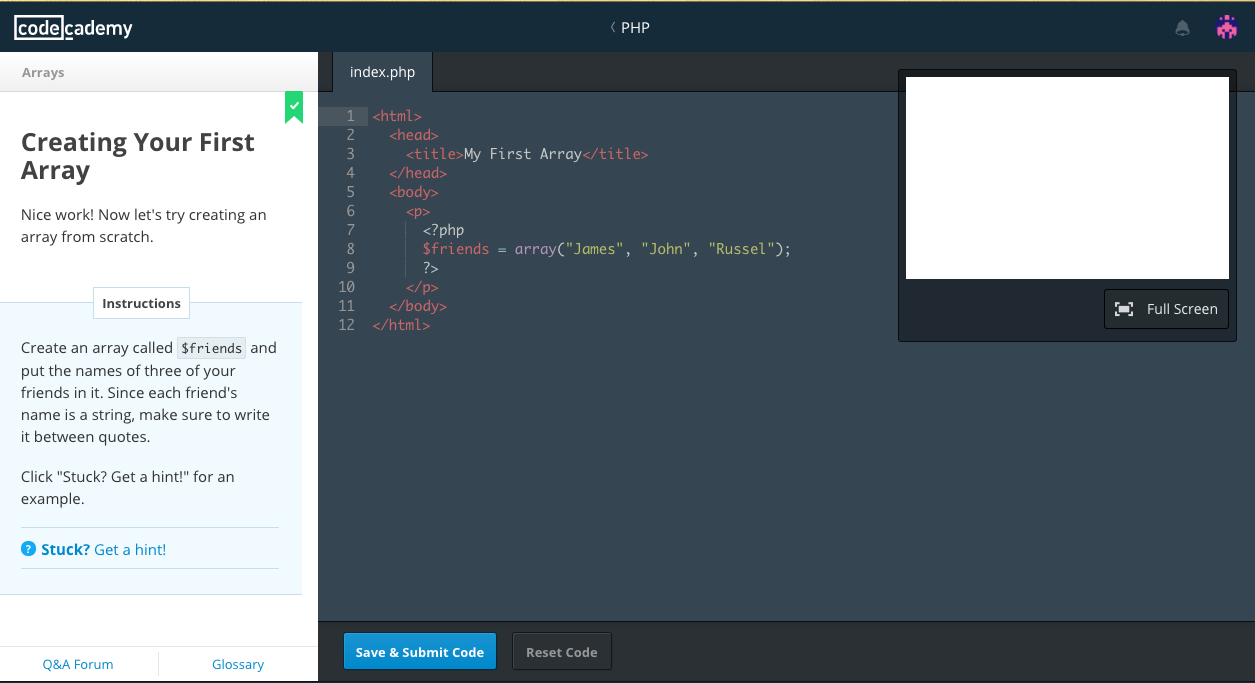
Task: Open the Arrays section header
Action: (x=43, y=72)
